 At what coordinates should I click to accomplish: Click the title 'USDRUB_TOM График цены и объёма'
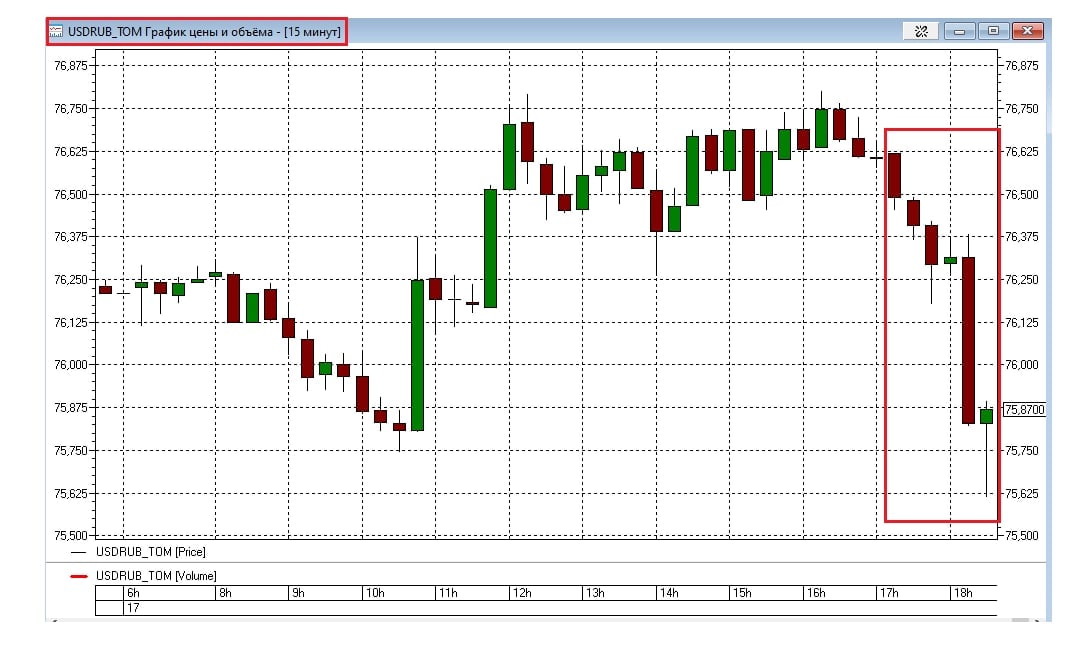coord(170,32)
